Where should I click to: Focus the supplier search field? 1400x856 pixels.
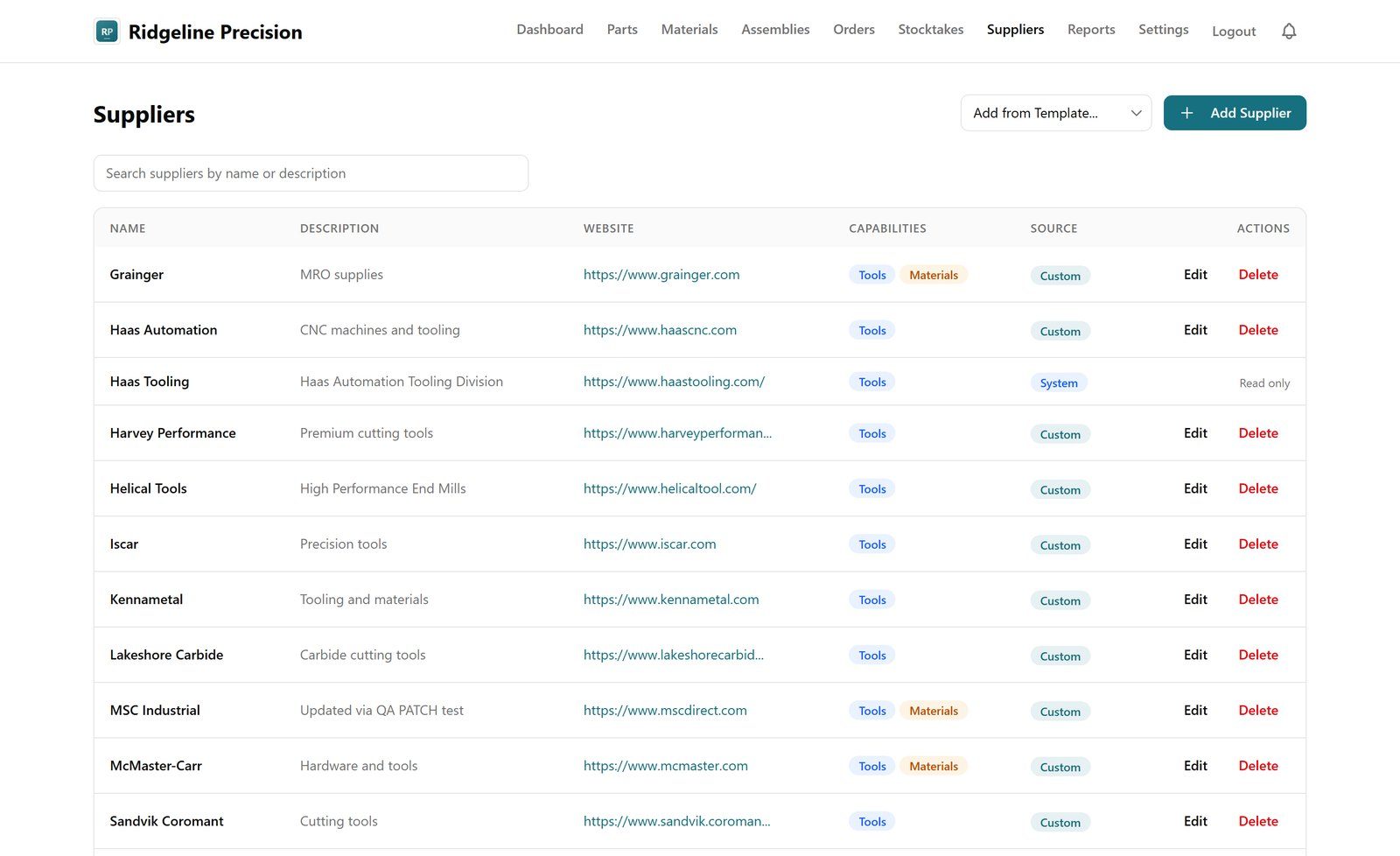tap(311, 173)
